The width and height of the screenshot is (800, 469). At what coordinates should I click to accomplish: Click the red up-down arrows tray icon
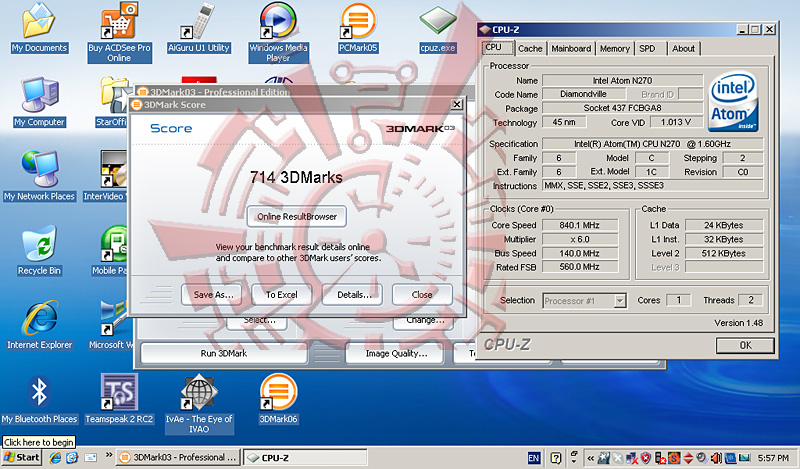pyautogui.click(x=688, y=458)
